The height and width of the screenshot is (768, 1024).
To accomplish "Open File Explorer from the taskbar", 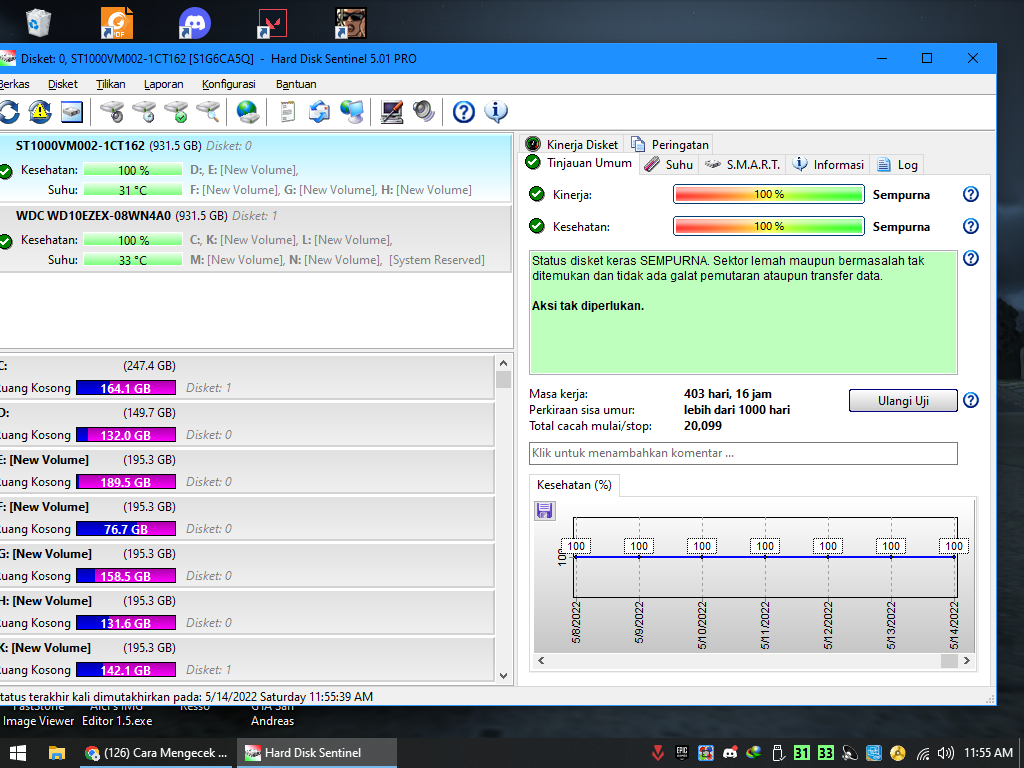I will [x=57, y=753].
